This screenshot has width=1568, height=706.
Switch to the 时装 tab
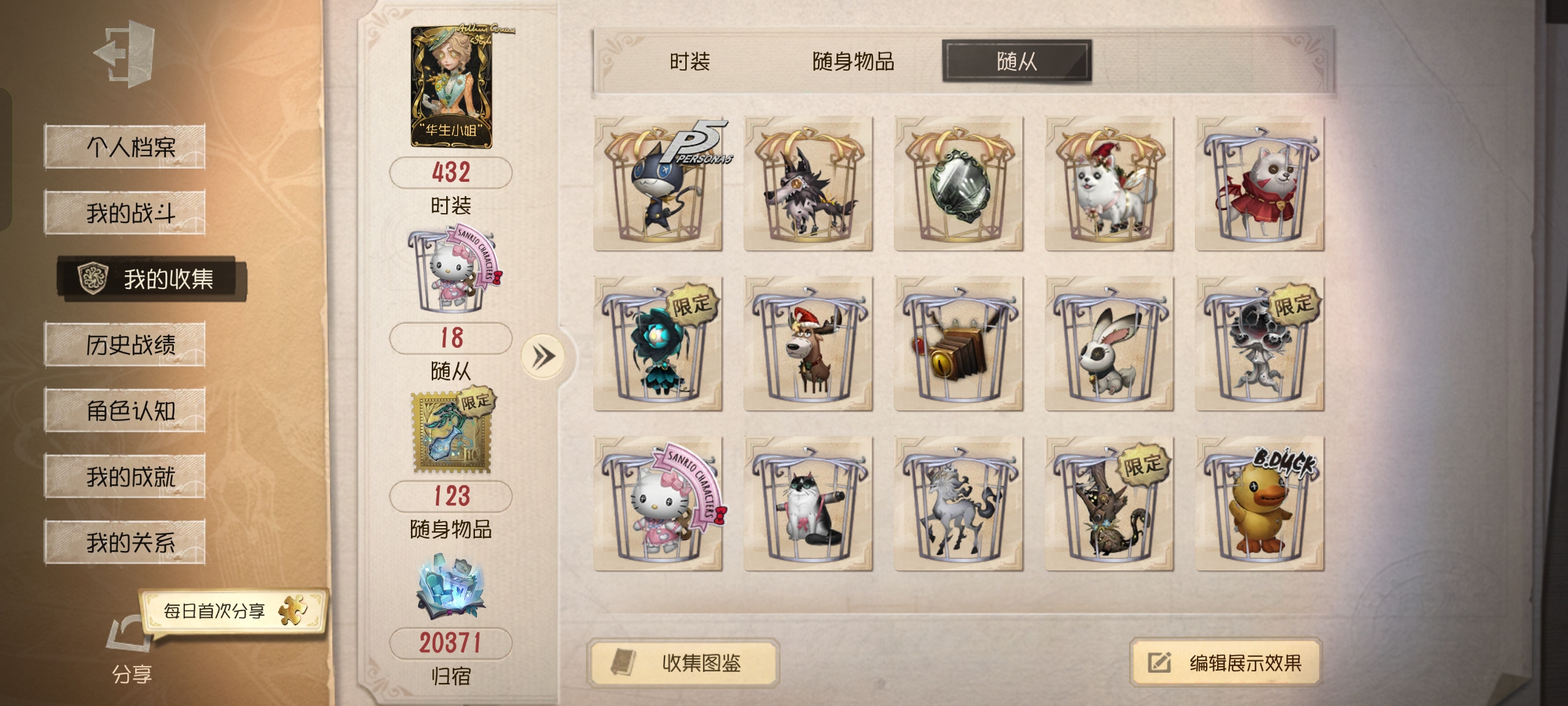pyautogui.click(x=689, y=62)
